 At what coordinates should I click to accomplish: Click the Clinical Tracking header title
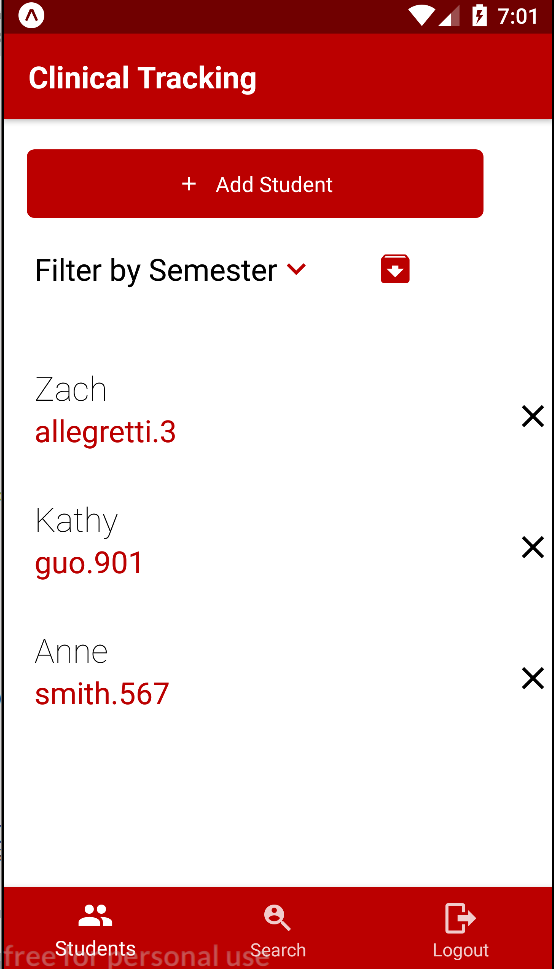click(x=142, y=78)
